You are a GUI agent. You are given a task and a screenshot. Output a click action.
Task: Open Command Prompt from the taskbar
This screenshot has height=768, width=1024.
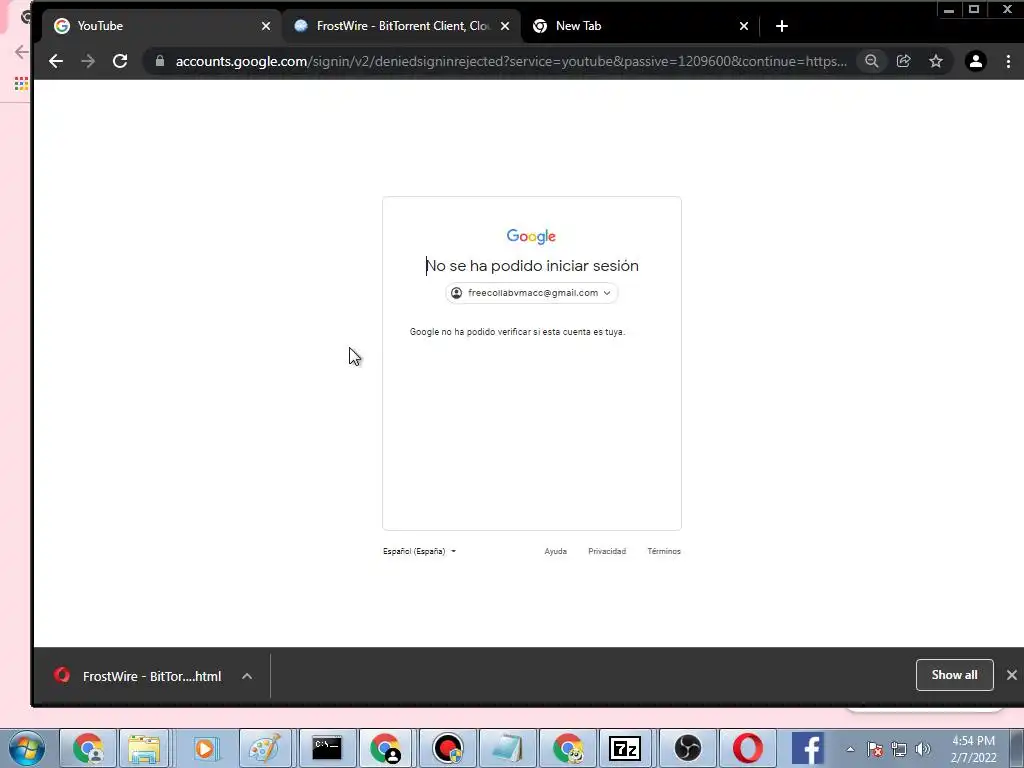pos(327,748)
